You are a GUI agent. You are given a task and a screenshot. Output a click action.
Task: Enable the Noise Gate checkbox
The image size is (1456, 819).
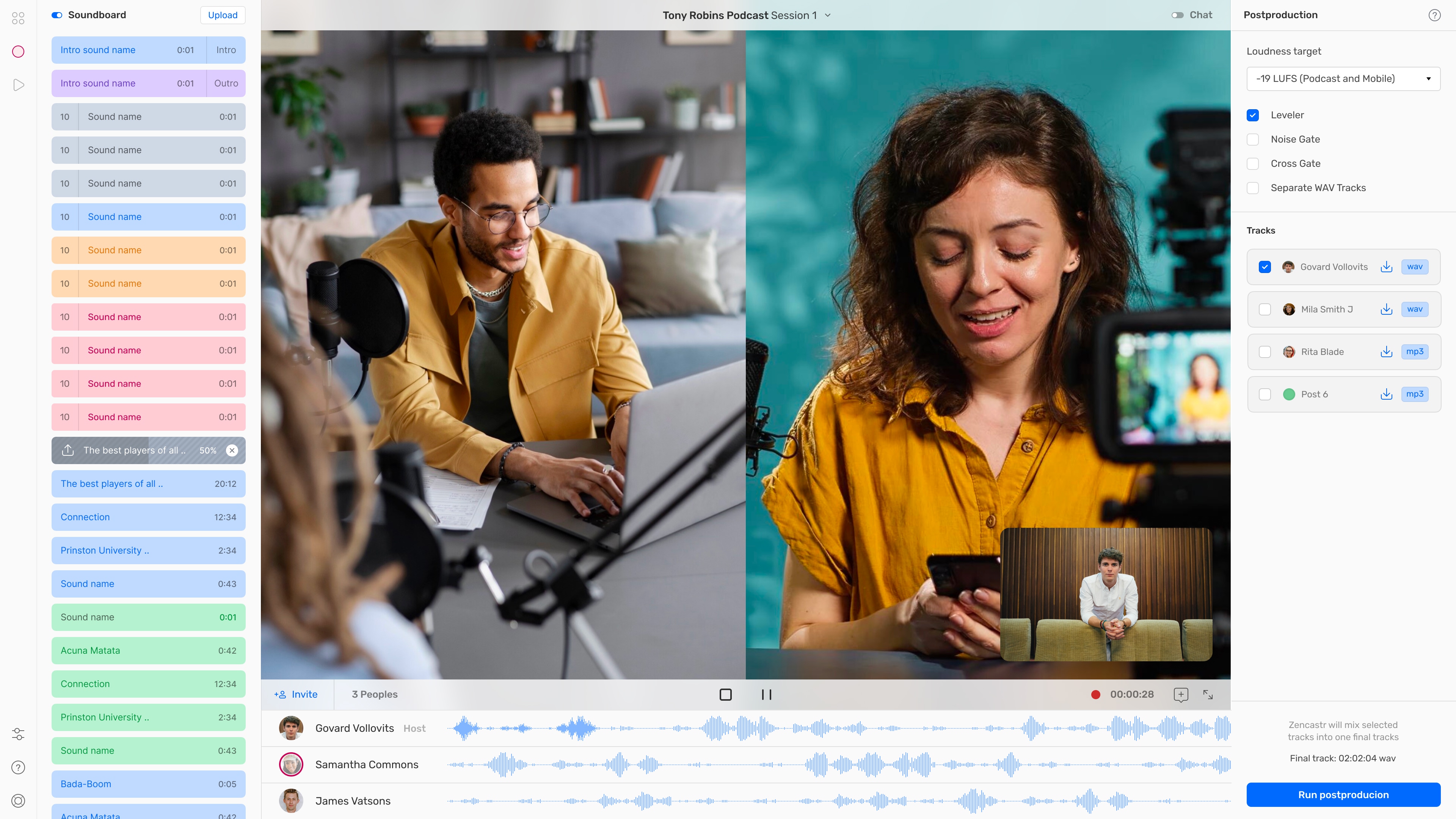tap(1252, 140)
